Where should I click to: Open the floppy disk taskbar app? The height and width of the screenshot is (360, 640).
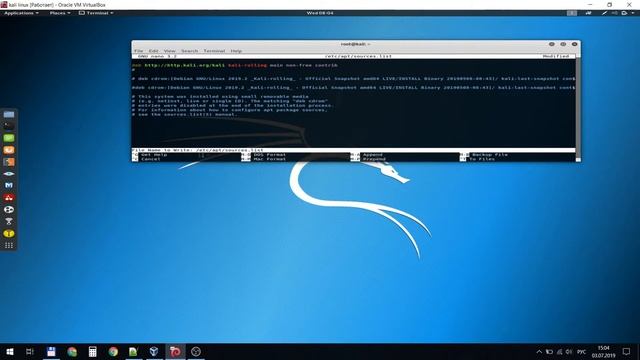(51, 351)
